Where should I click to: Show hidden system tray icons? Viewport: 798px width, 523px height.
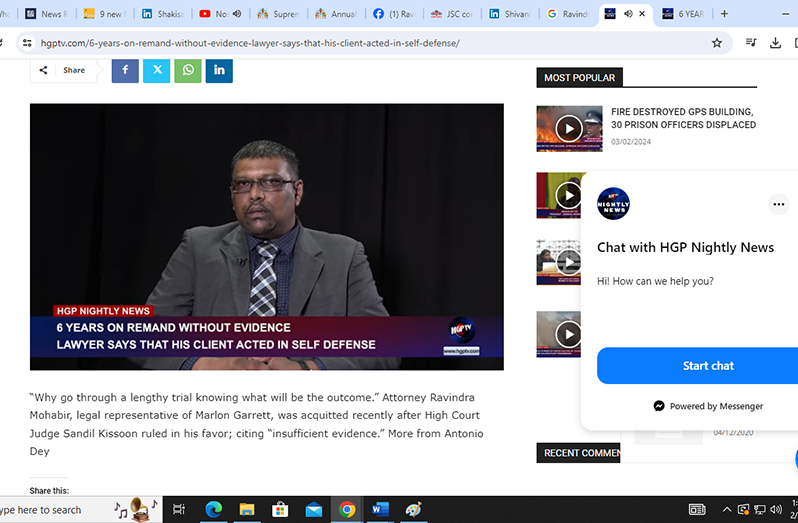coord(727,509)
